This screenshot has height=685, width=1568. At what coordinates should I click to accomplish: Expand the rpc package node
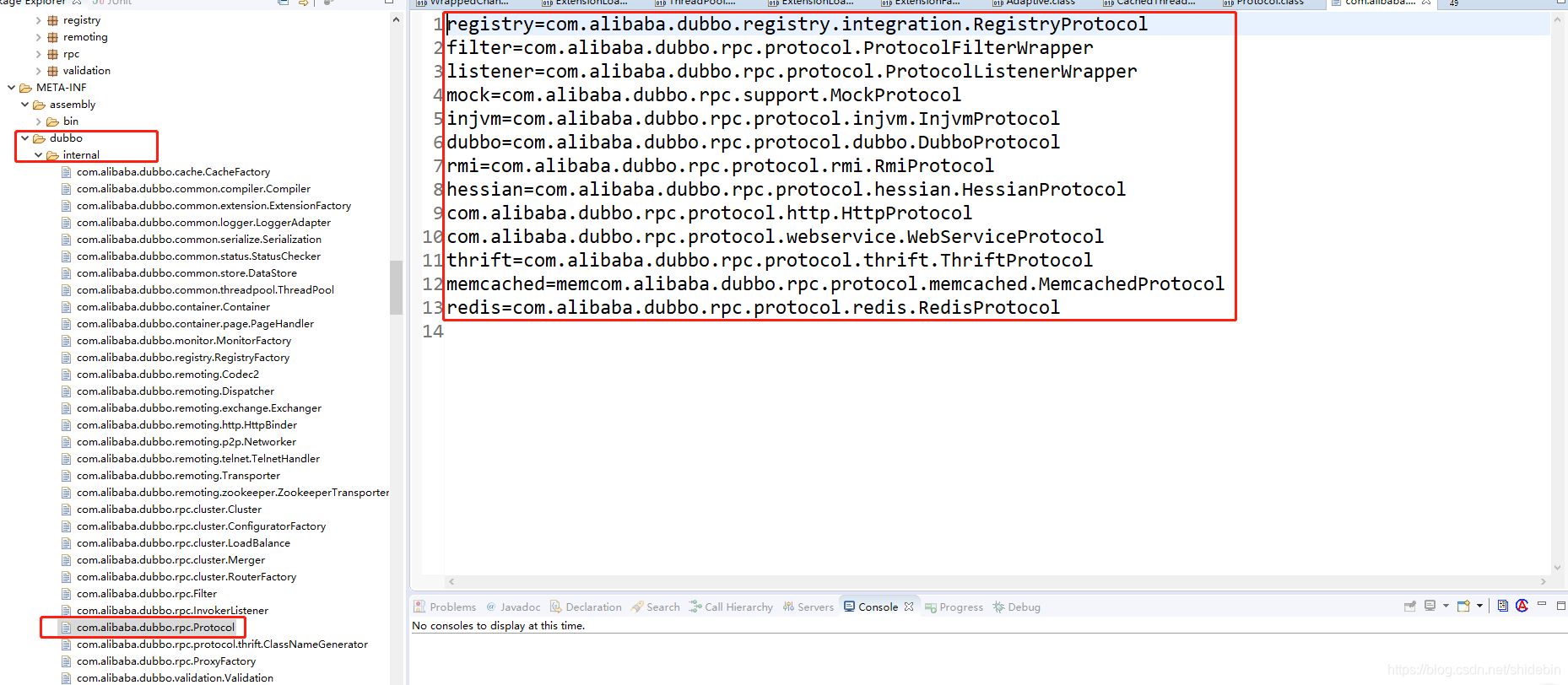(x=38, y=54)
